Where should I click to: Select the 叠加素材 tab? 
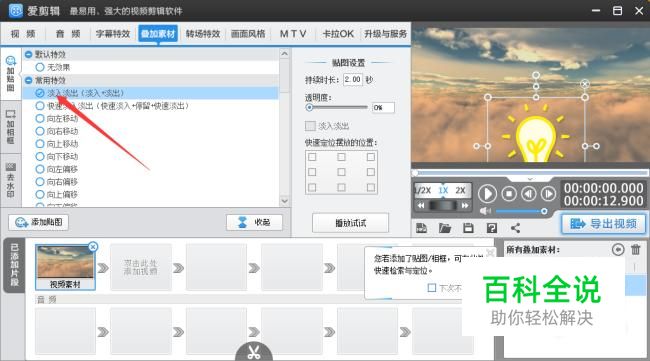[x=158, y=34]
